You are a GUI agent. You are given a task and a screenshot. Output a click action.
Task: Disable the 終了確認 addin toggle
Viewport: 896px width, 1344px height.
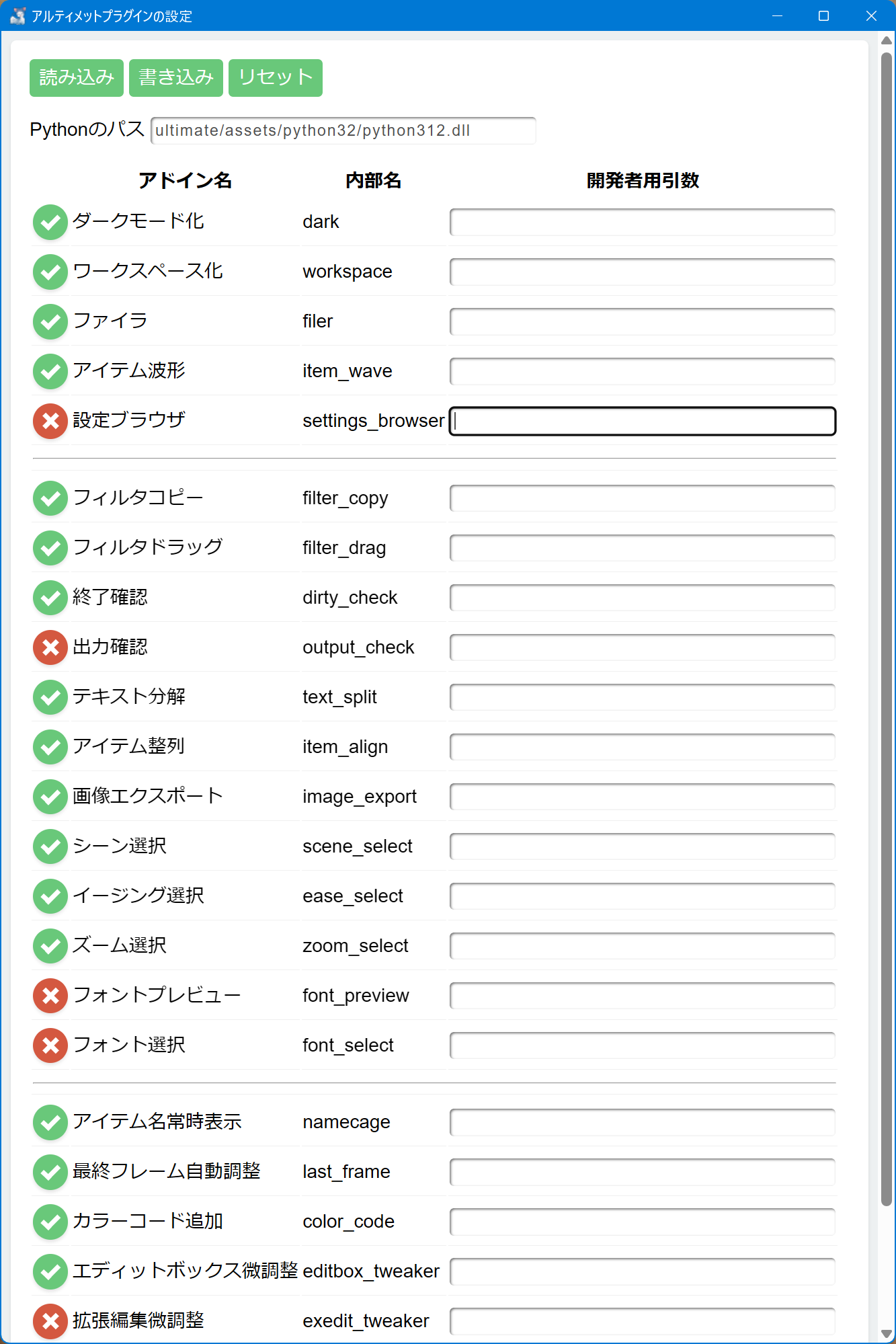tap(50, 598)
